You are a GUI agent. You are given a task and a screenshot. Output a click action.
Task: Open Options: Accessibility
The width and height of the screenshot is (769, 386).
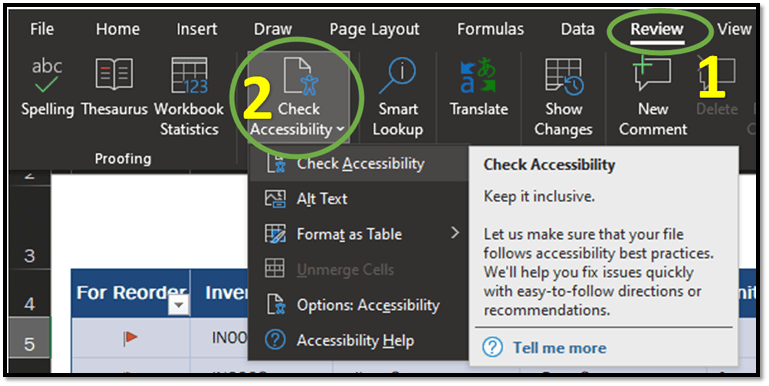359,305
